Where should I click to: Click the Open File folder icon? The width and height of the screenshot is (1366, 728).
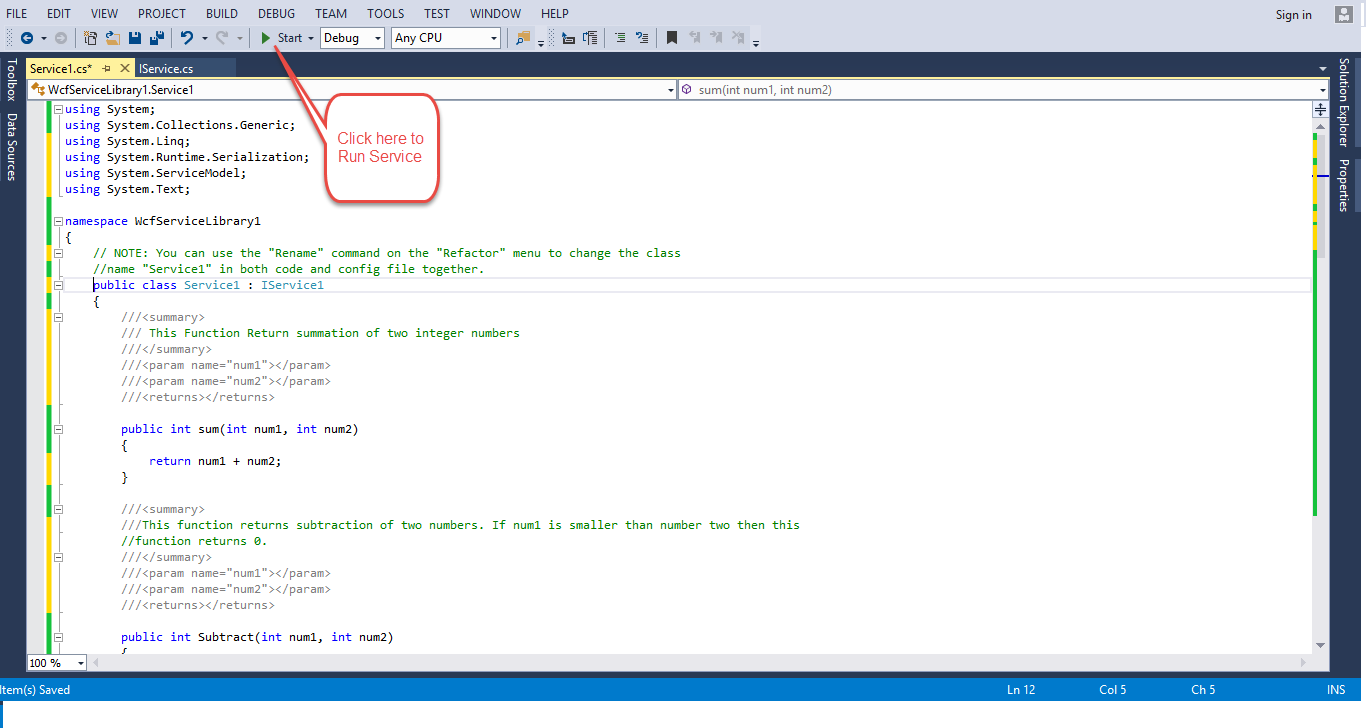(x=113, y=38)
